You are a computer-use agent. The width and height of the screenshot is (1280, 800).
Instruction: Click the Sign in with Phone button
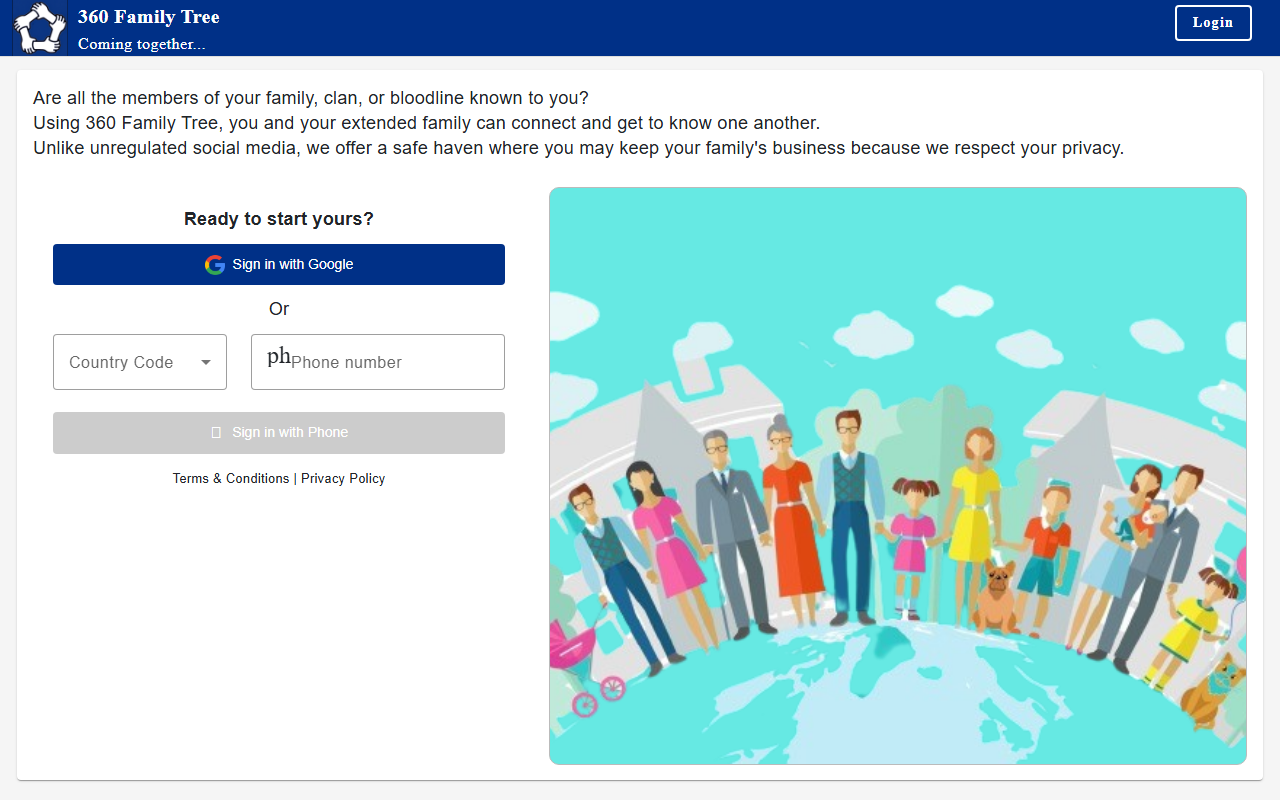click(x=279, y=433)
